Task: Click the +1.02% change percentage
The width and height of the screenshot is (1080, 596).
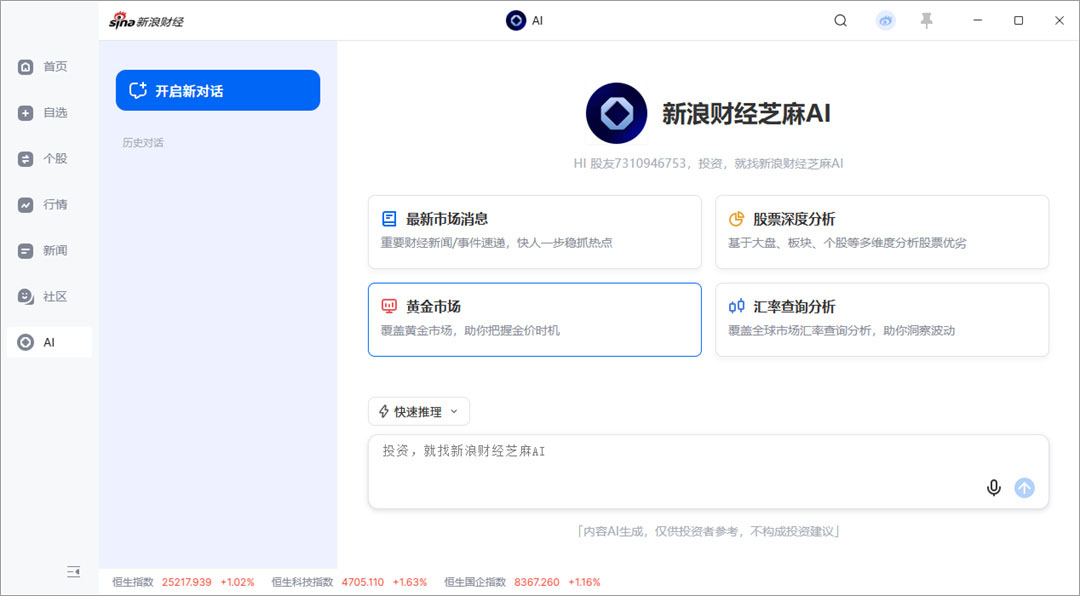Action: tap(237, 582)
